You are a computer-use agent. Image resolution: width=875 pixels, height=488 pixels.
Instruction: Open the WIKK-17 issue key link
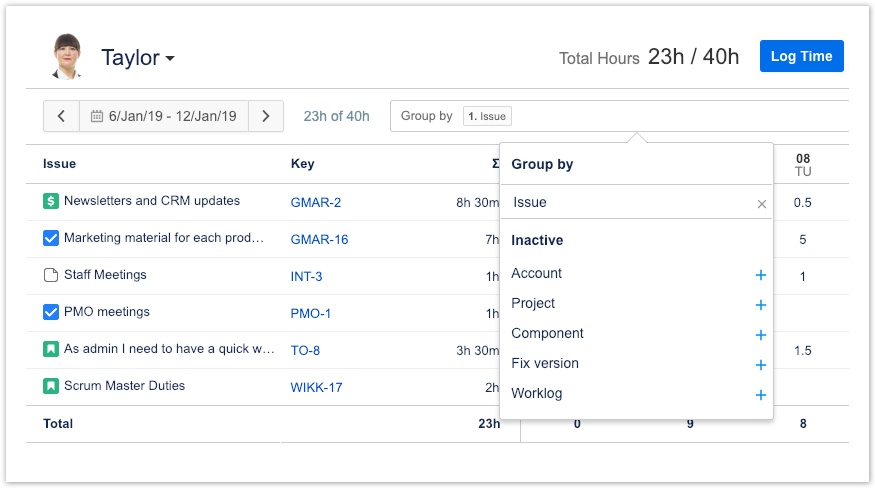pyautogui.click(x=316, y=387)
